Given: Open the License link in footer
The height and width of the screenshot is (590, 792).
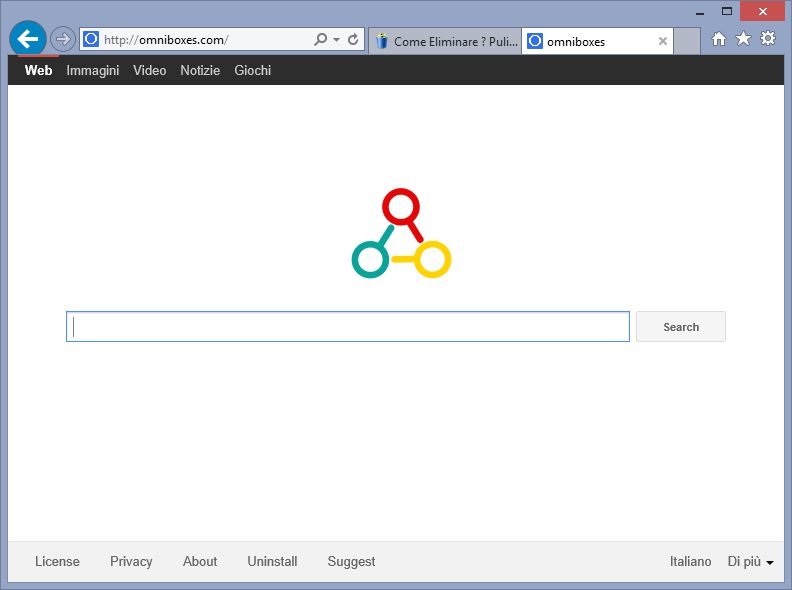Looking at the screenshot, I should pyautogui.click(x=57, y=561).
